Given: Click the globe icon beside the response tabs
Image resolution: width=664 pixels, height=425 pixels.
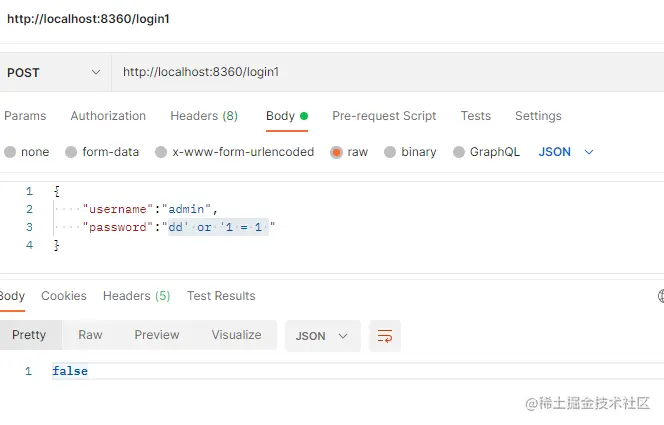Looking at the screenshot, I should click(x=660, y=296).
